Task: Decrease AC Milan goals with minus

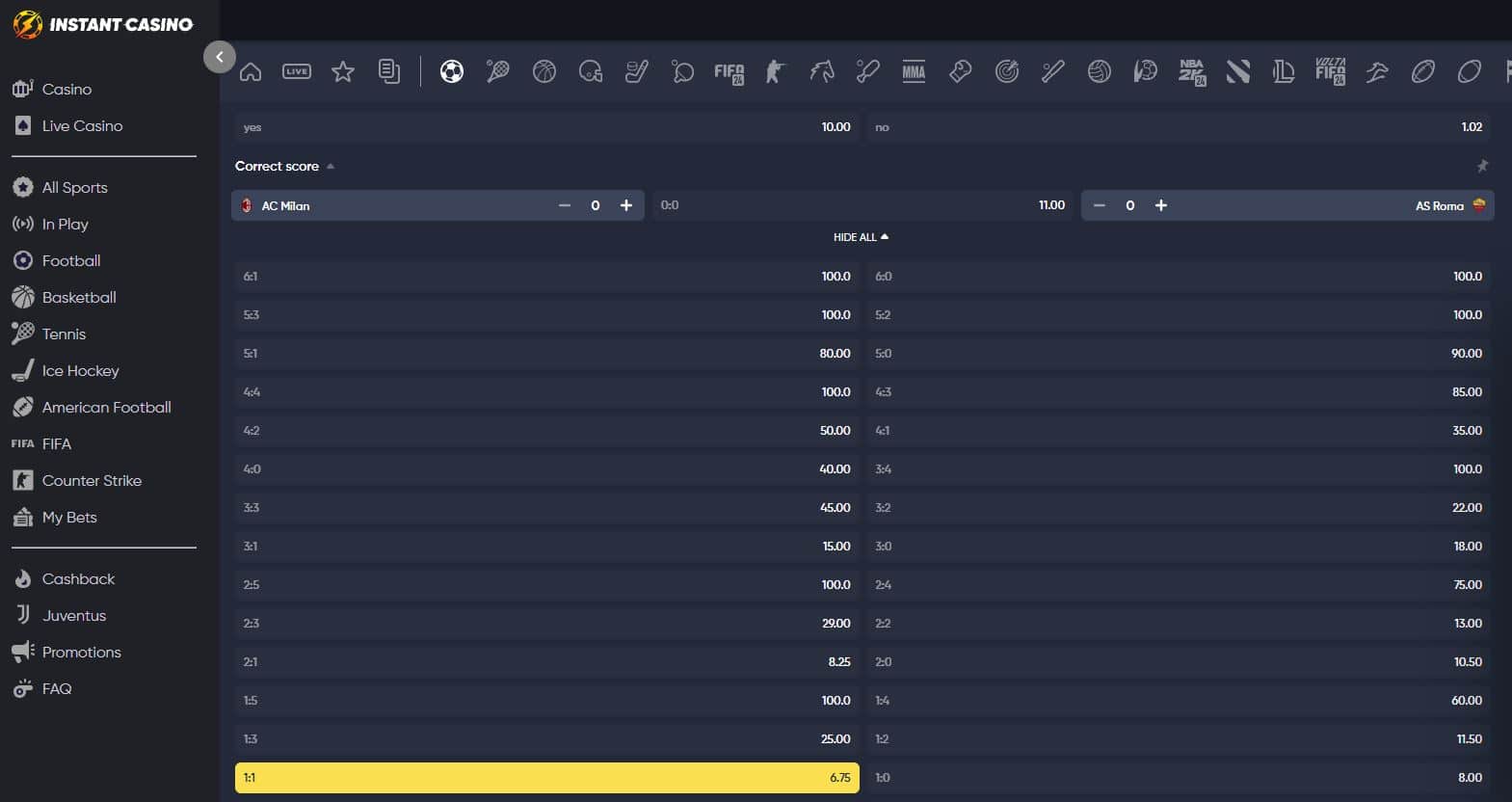Action: coord(565,205)
